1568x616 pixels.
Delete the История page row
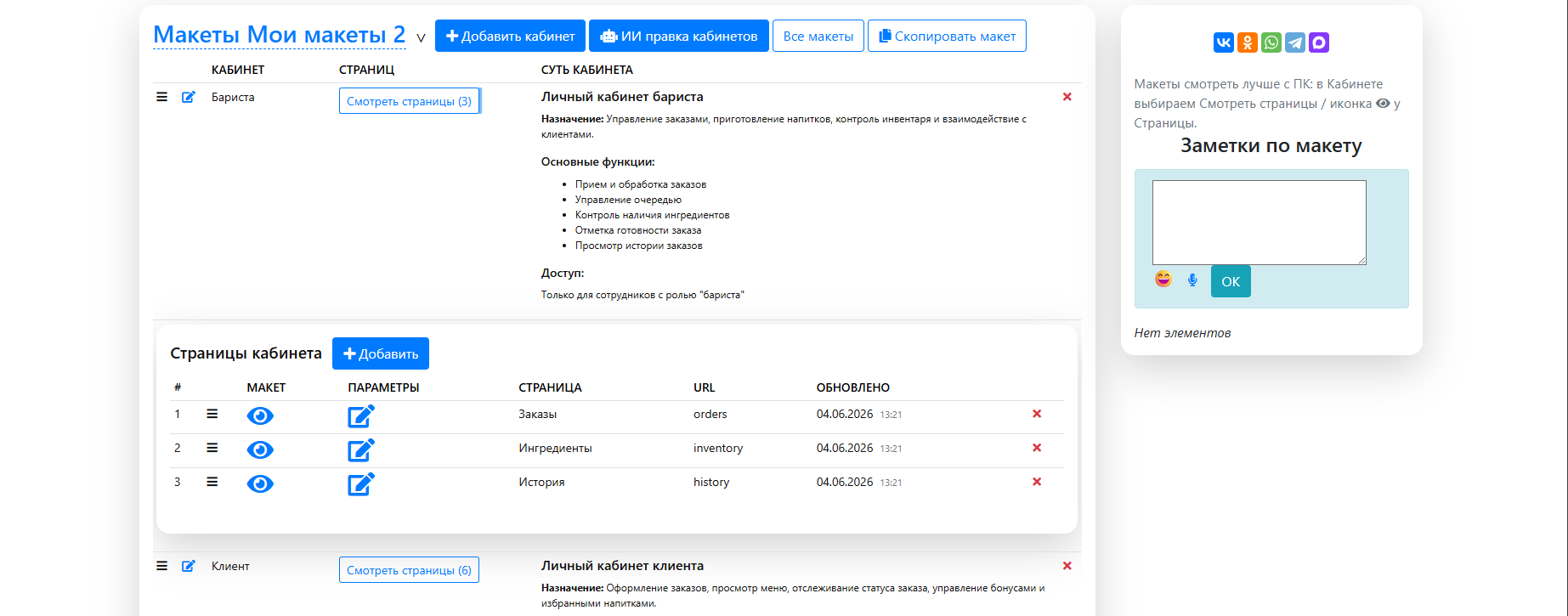(1037, 482)
